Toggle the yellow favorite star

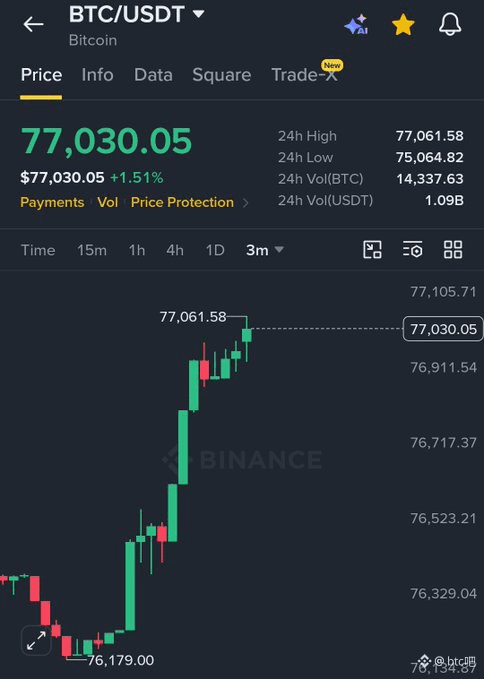[x=403, y=24]
